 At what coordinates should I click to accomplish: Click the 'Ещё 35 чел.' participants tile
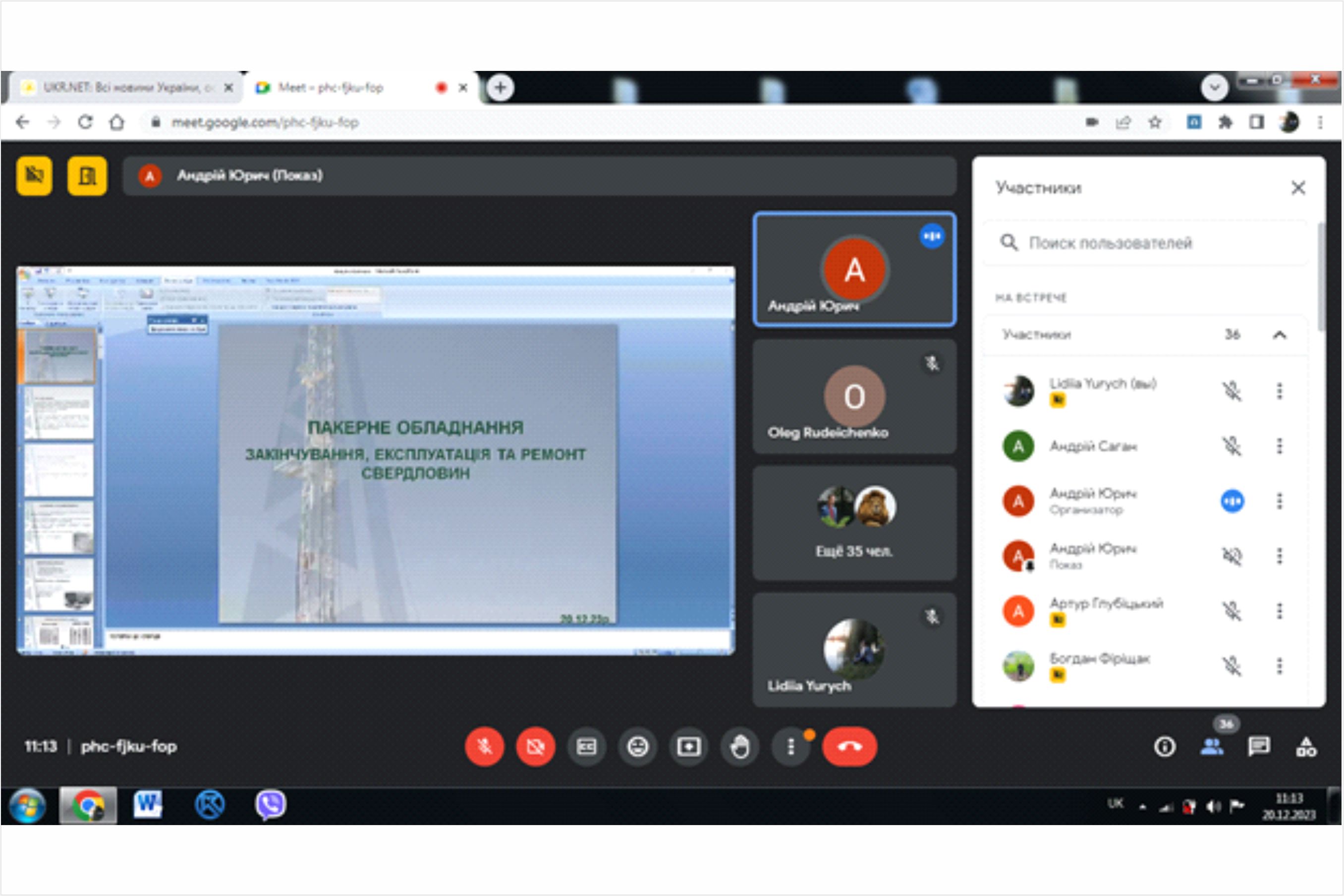coord(854,523)
